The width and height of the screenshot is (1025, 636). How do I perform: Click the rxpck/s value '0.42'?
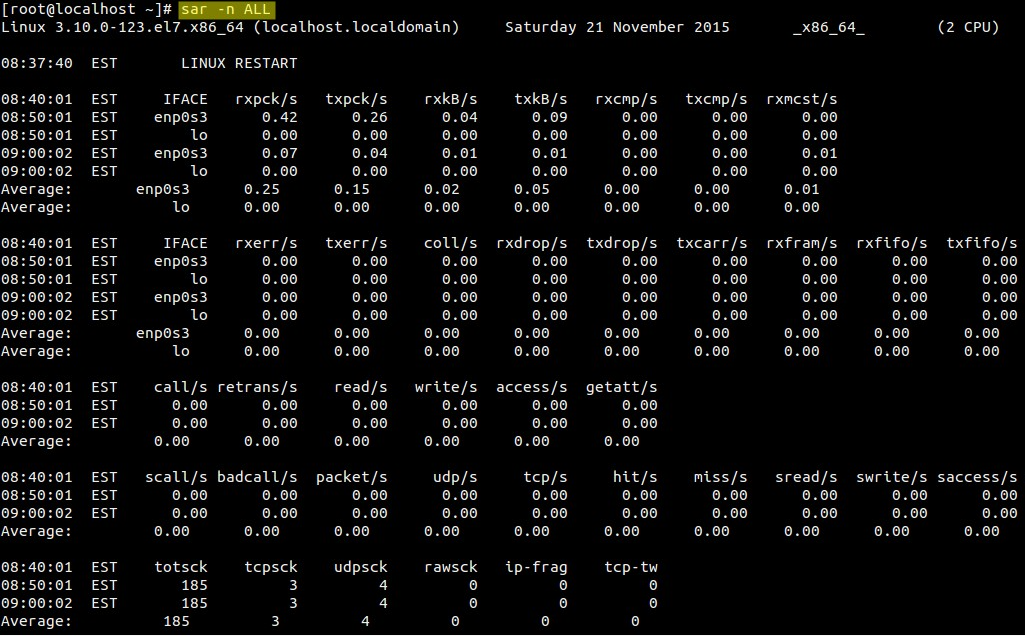(x=280, y=118)
